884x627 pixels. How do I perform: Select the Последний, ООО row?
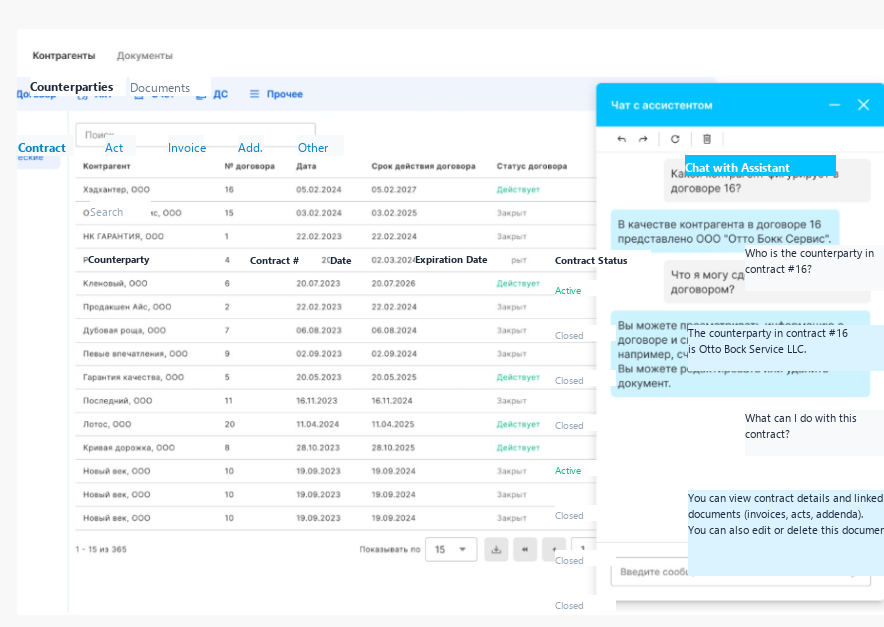[336, 401]
